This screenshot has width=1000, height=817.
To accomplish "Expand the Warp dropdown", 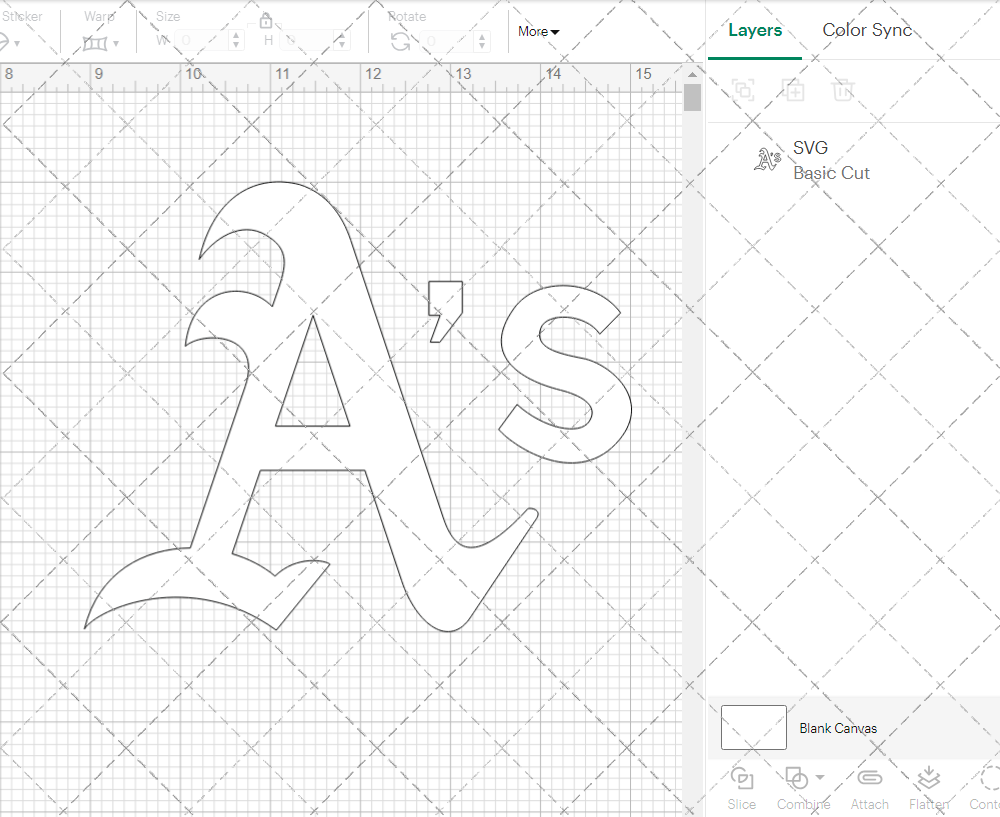I will (116, 43).
